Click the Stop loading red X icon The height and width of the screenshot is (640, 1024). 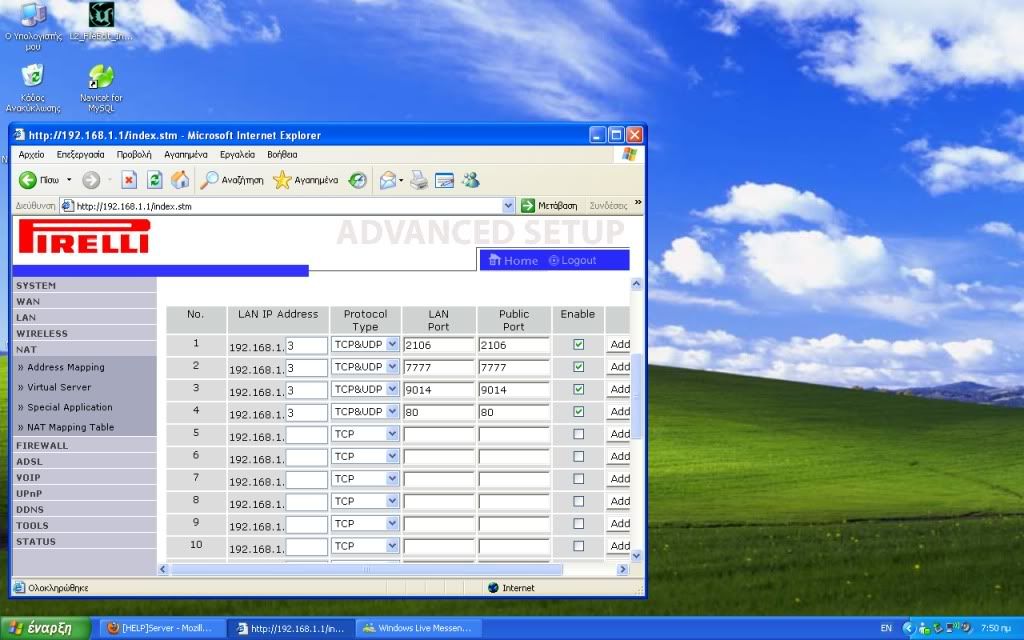pyautogui.click(x=129, y=180)
